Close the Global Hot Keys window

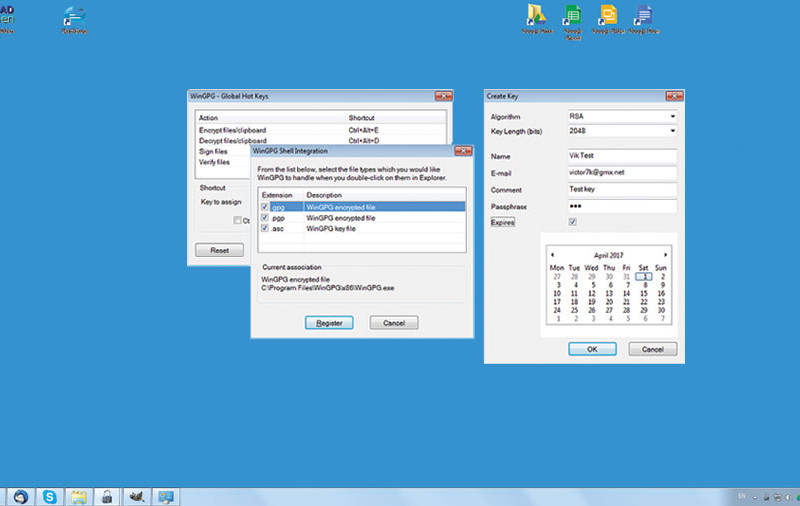443,96
